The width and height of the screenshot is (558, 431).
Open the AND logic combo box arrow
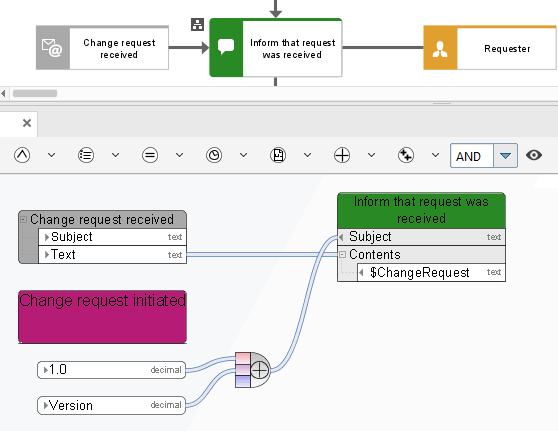(x=505, y=156)
